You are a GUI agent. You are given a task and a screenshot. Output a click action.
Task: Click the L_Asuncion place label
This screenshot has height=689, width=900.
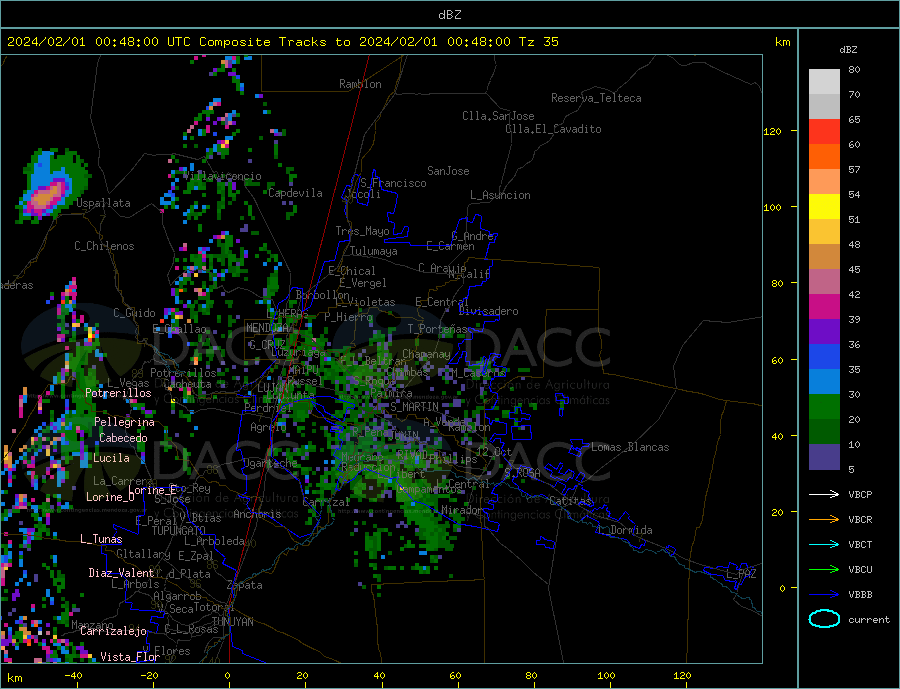click(x=500, y=195)
